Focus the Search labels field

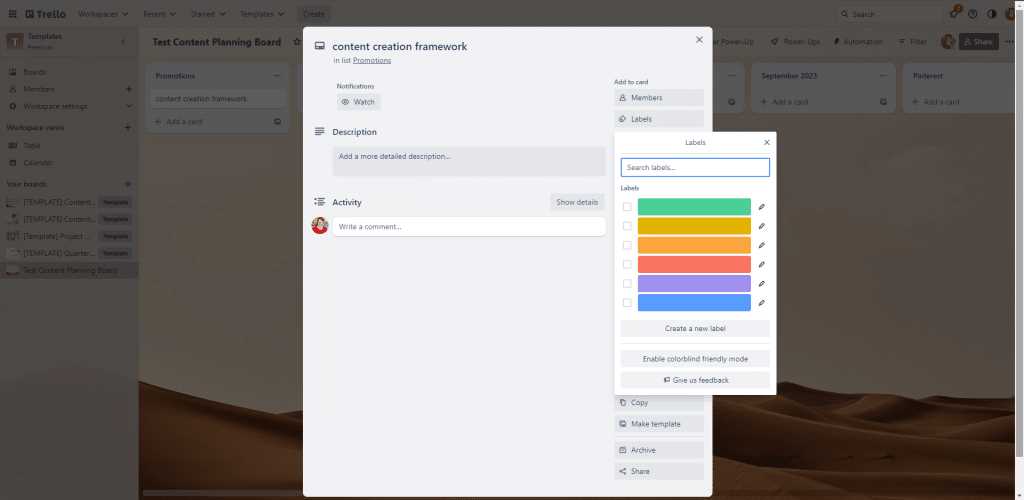[695, 168]
